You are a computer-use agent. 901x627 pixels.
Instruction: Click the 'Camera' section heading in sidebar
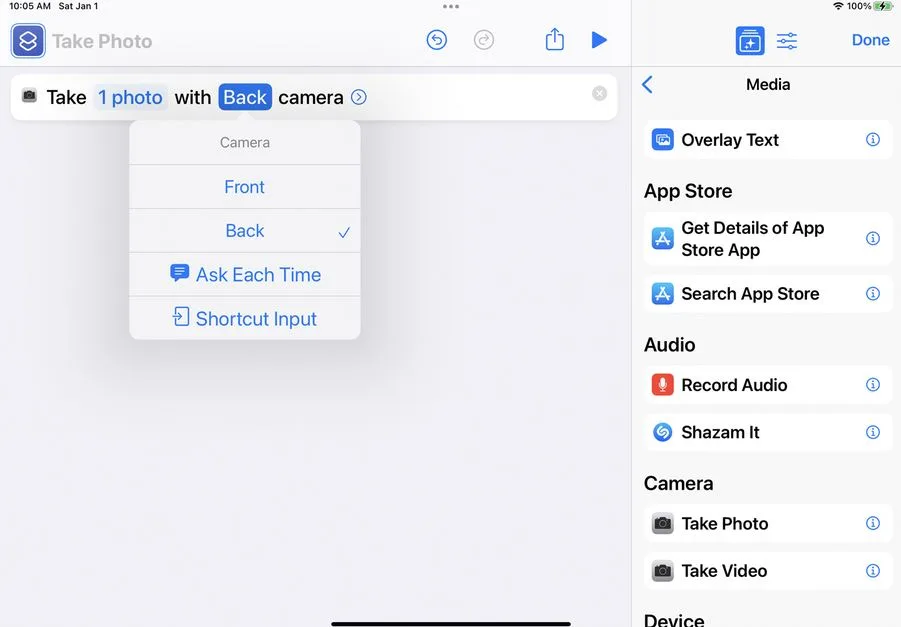click(x=679, y=483)
